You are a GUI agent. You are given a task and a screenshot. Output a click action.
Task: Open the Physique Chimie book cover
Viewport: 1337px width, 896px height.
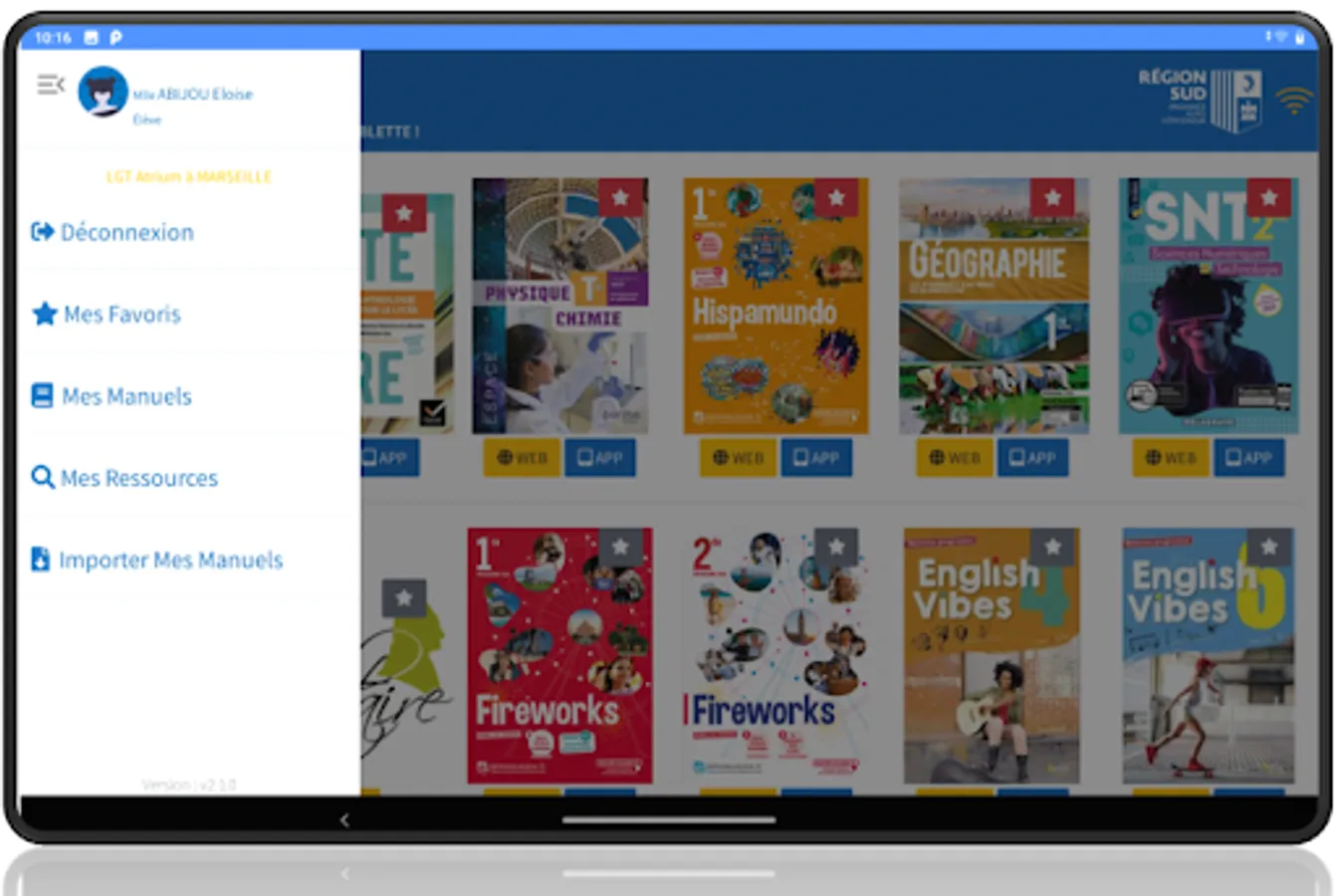click(x=560, y=306)
